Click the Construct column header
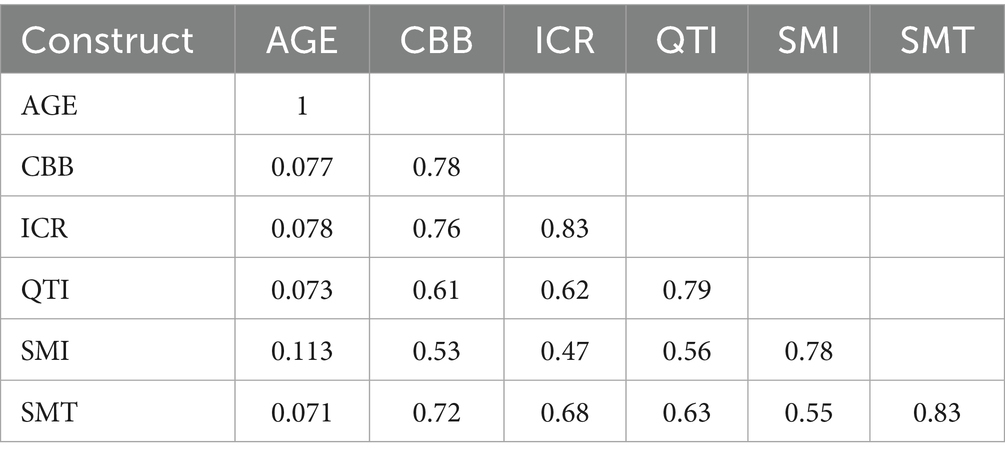The width and height of the screenshot is (1005, 460). tap(107, 40)
